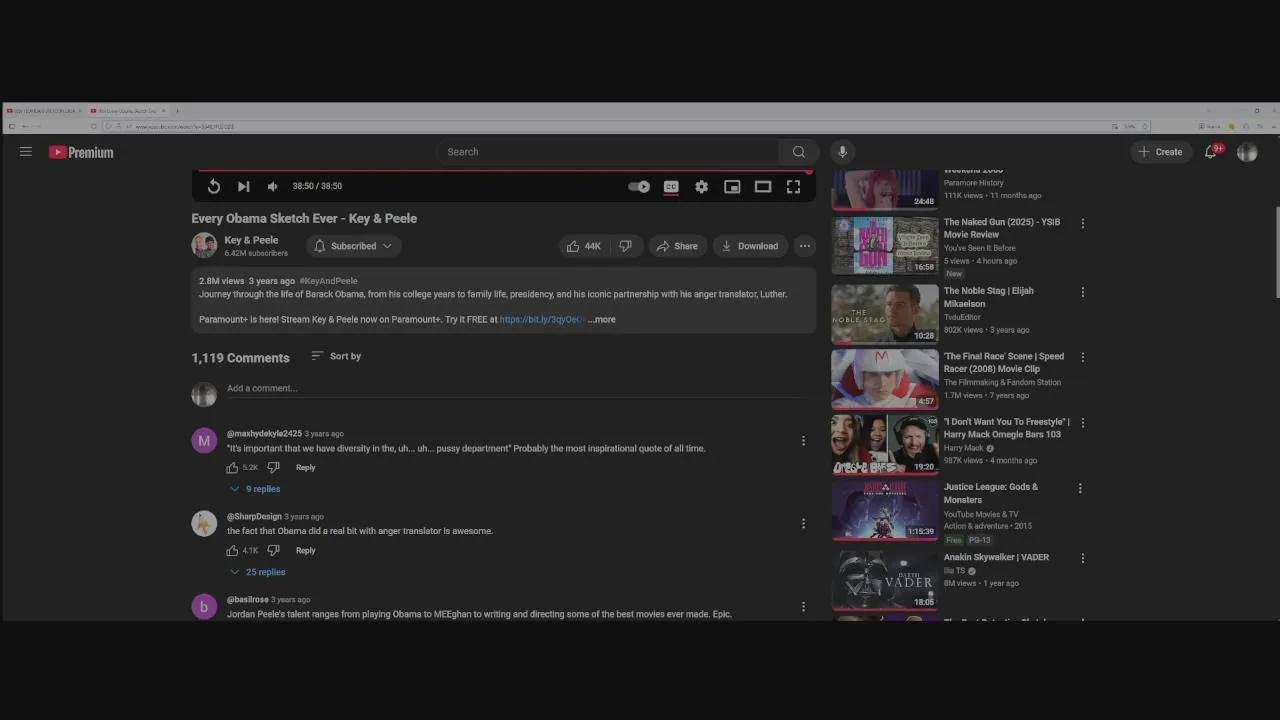Toggle closed captions (CC)
Image resolution: width=1280 pixels, height=720 pixels.
pos(671,187)
